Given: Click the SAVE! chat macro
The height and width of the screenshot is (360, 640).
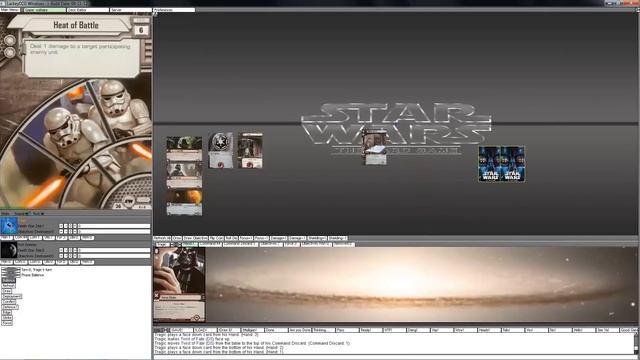Looking at the screenshot, I should click(182, 330).
